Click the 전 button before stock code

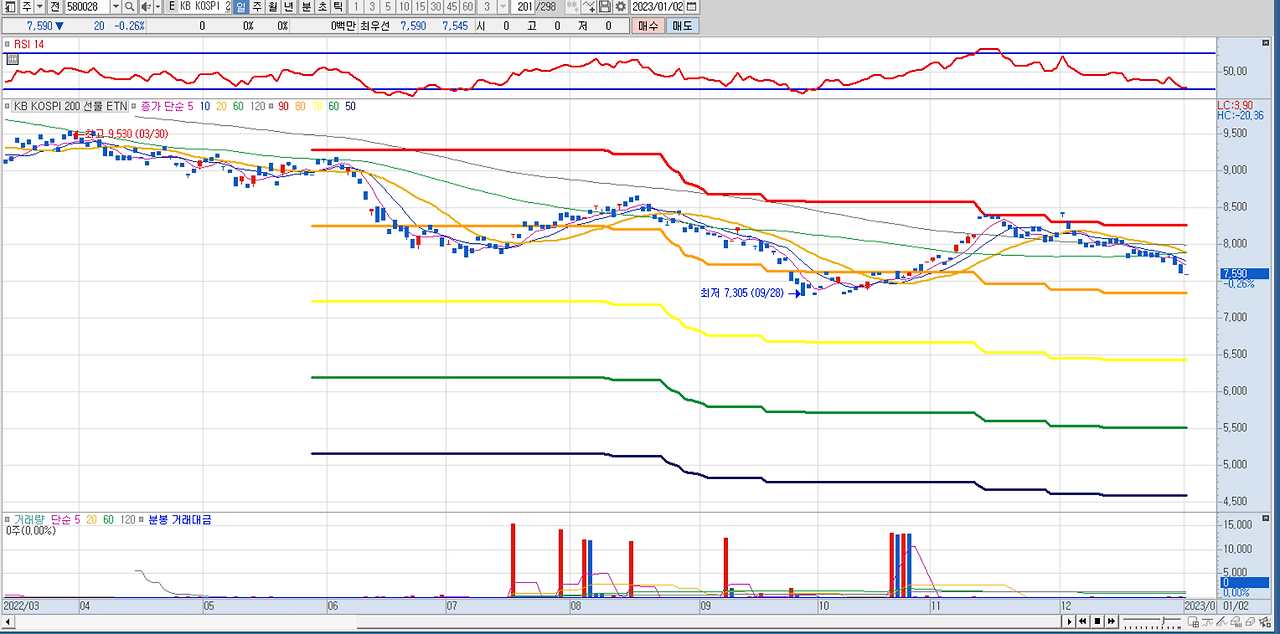point(55,6)
